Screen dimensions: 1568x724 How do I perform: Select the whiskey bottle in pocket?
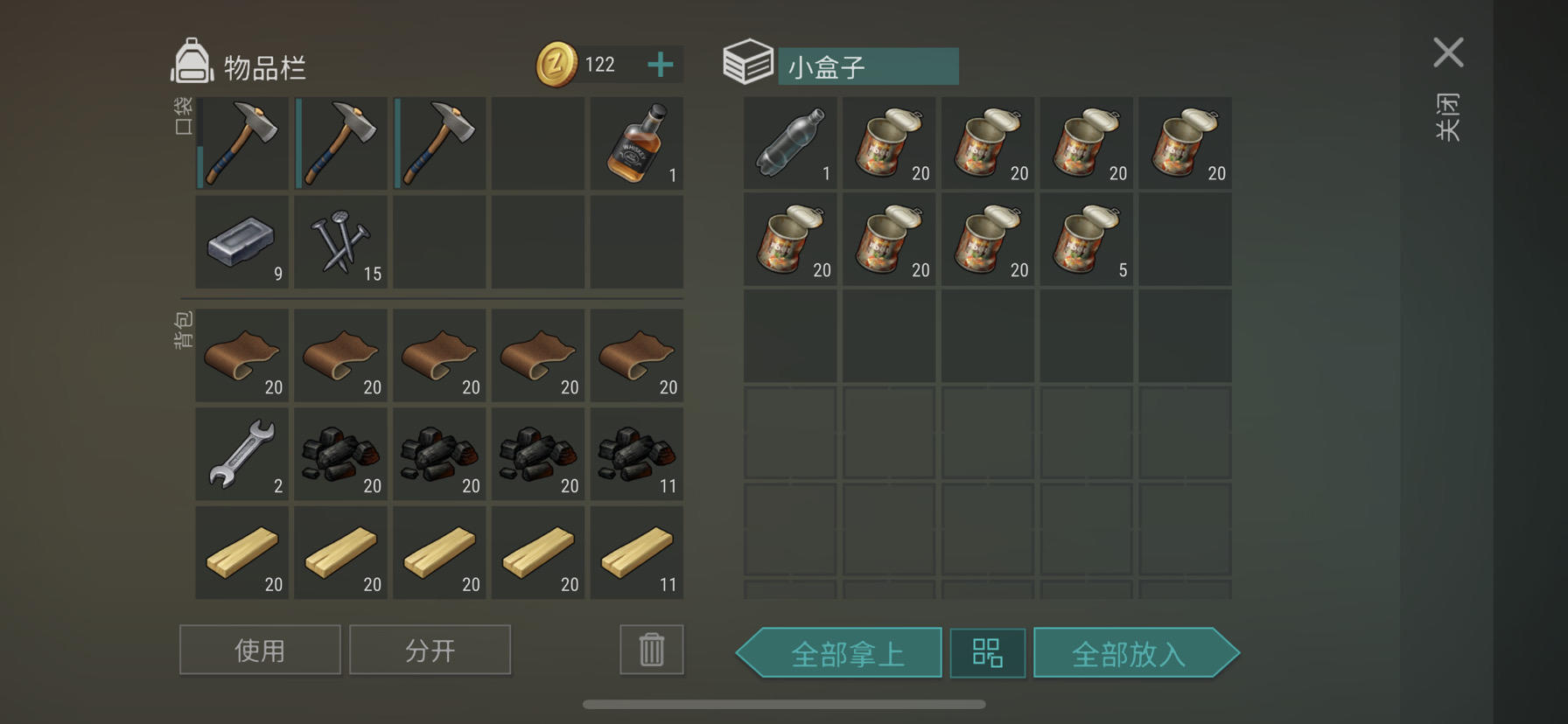pos(637,143)
